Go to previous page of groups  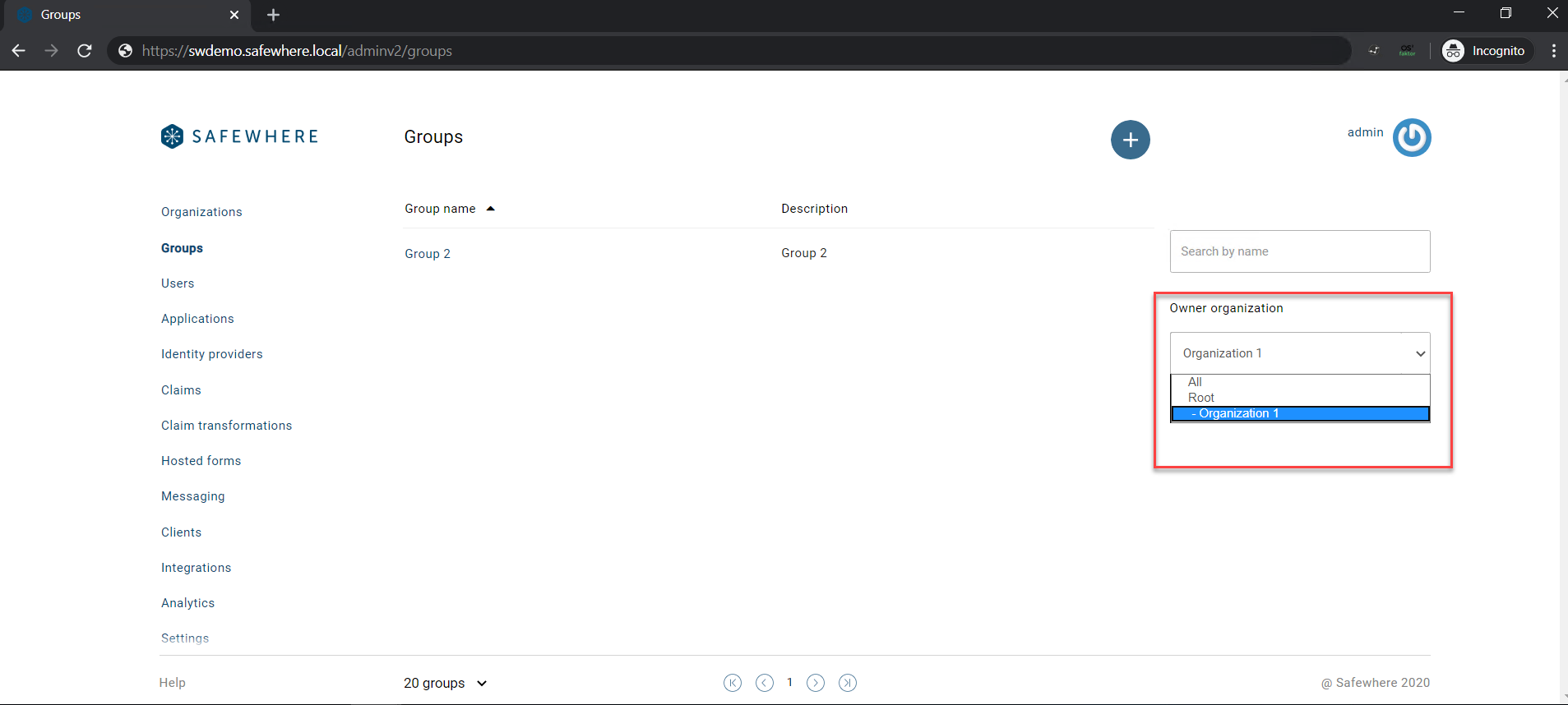point(764,683)
